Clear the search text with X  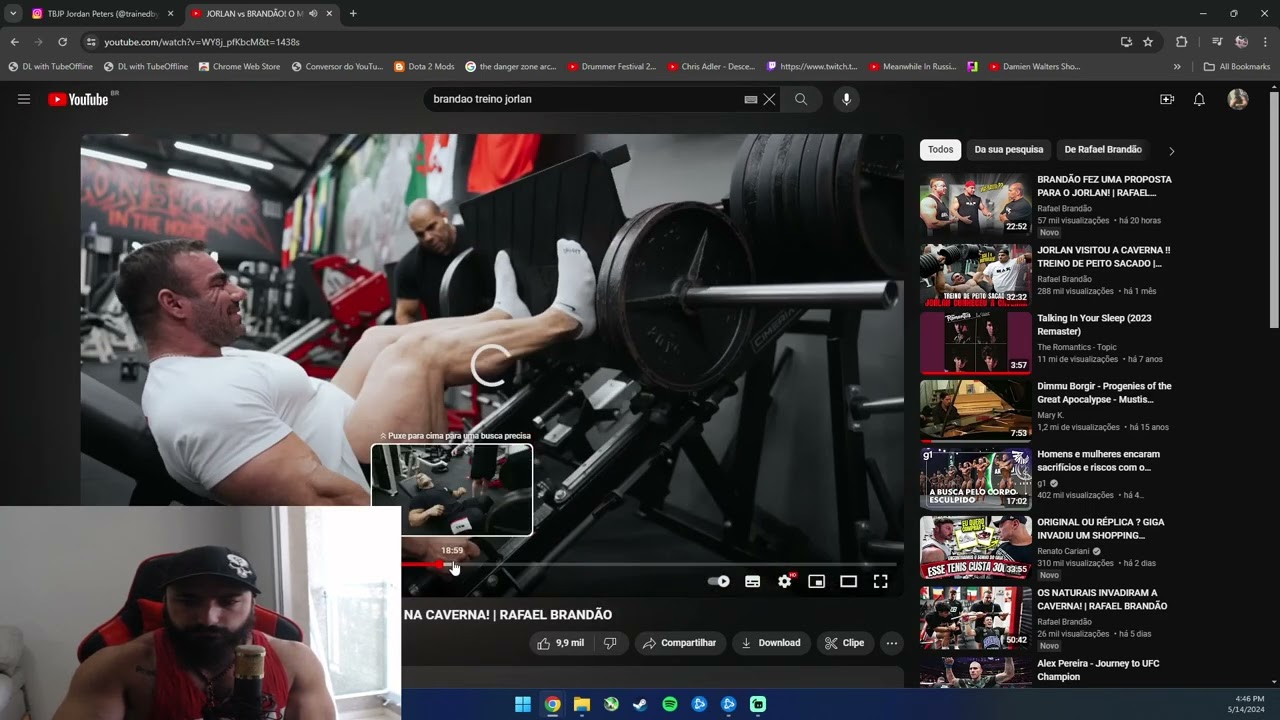tap(769, 99)
